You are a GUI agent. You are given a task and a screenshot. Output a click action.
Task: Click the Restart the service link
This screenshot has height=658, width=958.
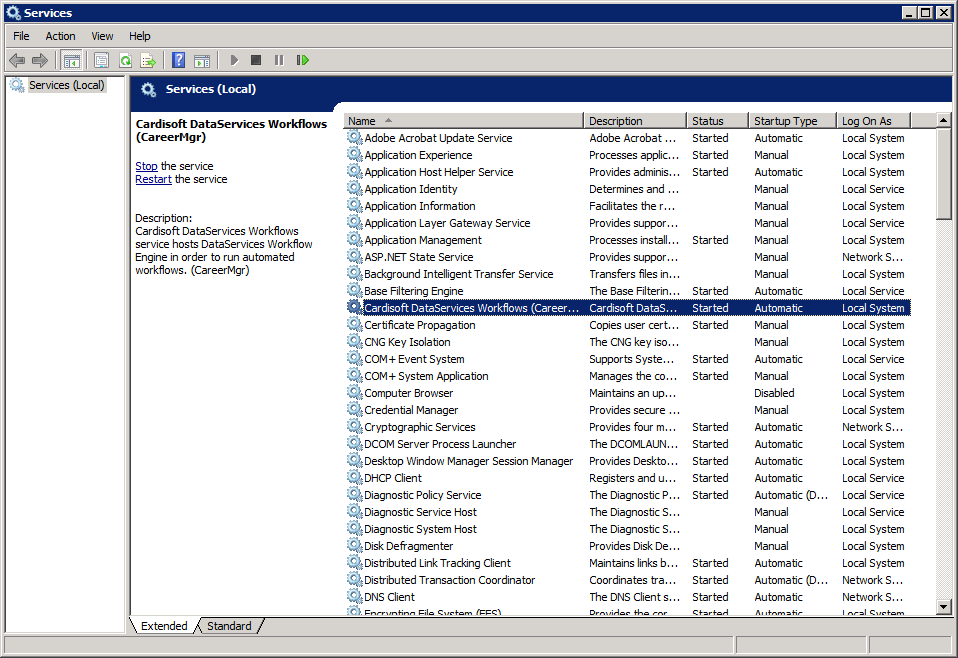tap(153, 179)
